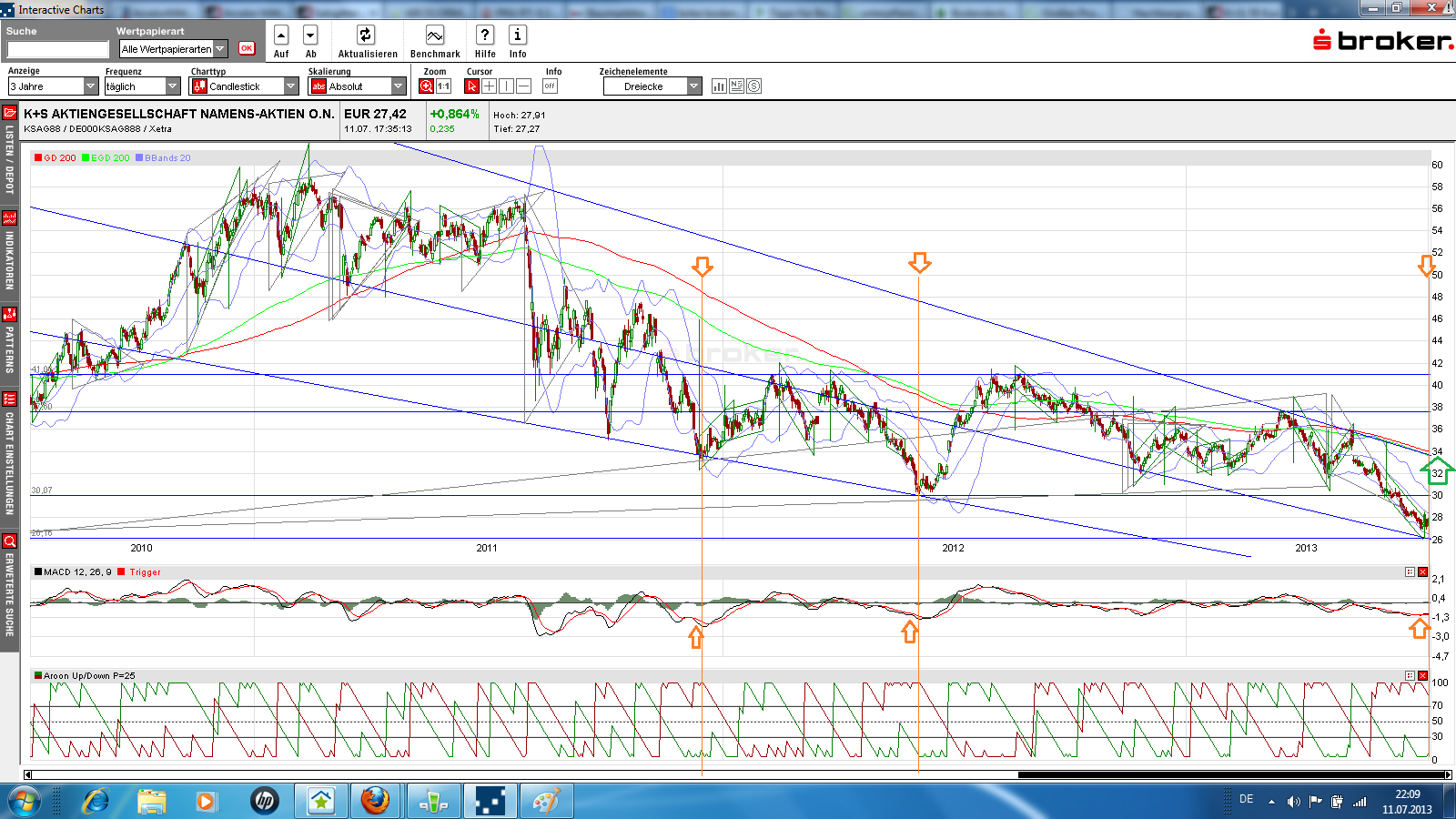Open the Erweiterte Suche side tab

(10, 594)
